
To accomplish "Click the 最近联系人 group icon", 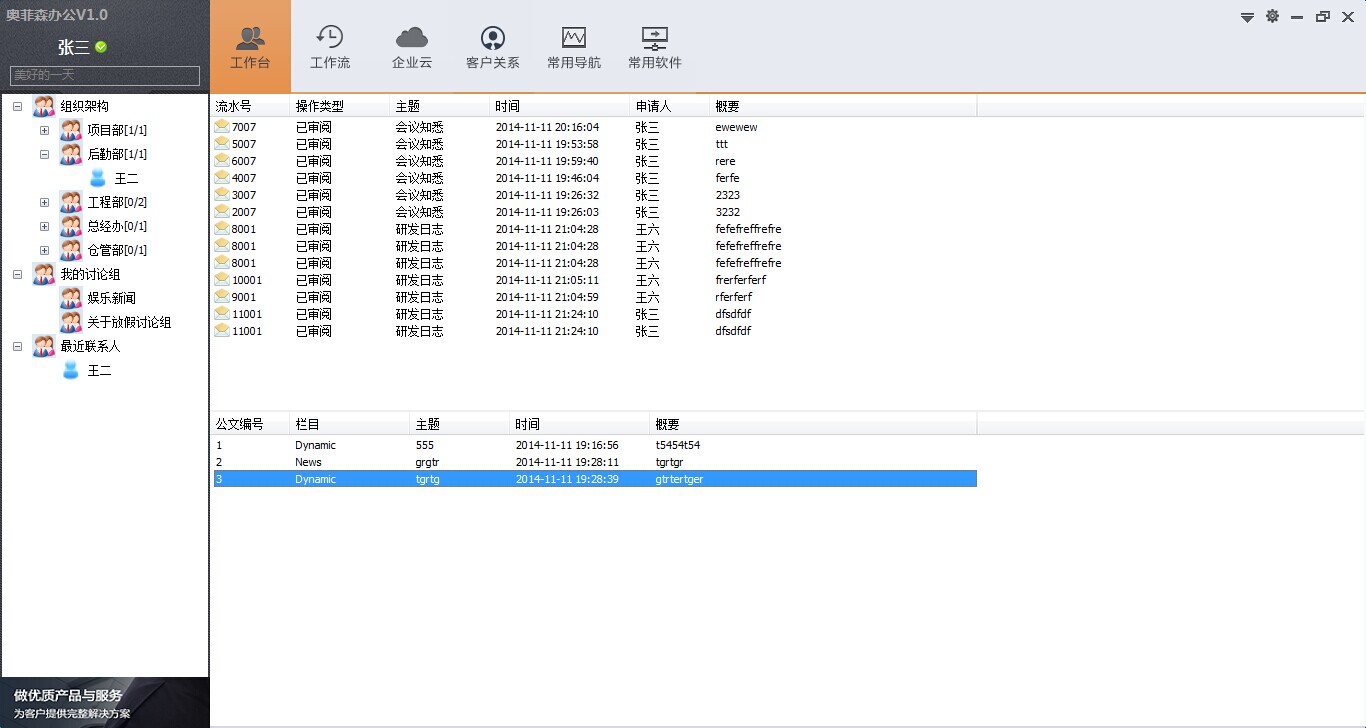I will (x=43, y=346).
